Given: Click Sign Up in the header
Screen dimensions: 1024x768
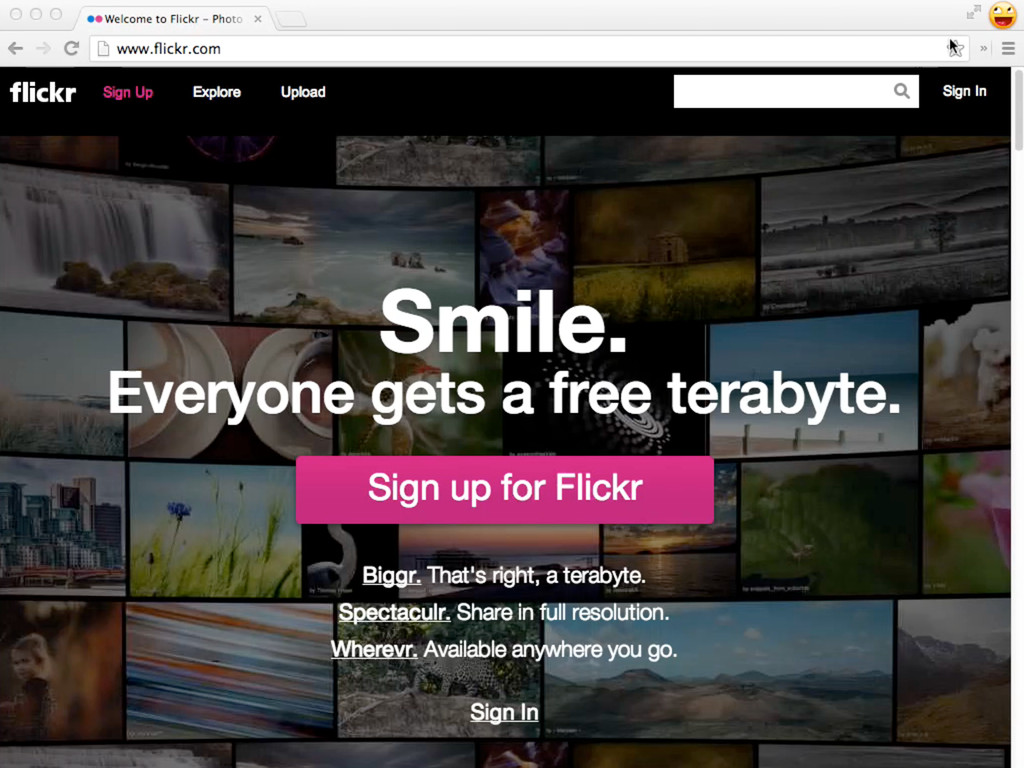Looking at the screenshot, I should coord(128,92).
